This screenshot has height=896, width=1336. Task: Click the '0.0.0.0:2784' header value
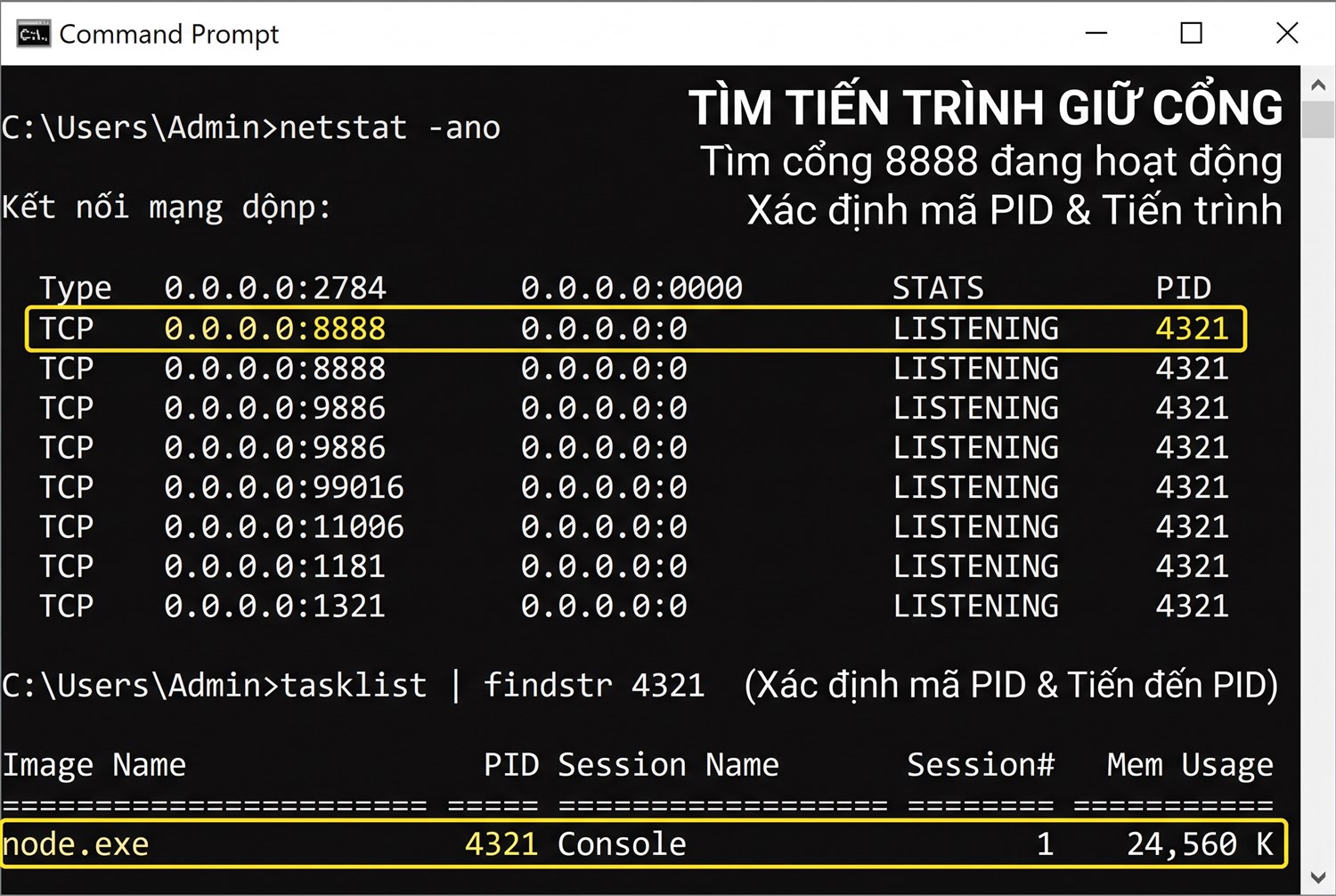point(274,289)
